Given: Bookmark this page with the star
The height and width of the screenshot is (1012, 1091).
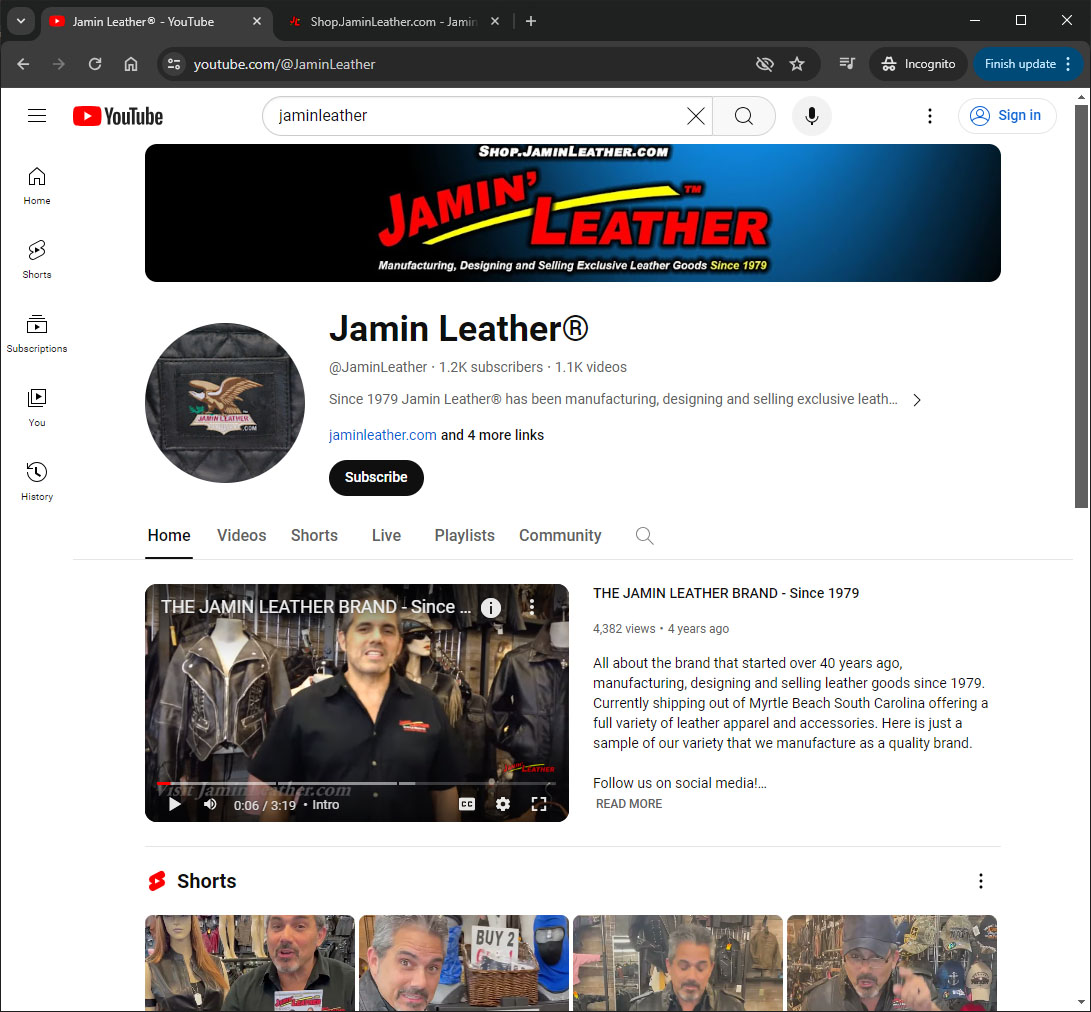Looking at the screenshot, I should (797, 64).
